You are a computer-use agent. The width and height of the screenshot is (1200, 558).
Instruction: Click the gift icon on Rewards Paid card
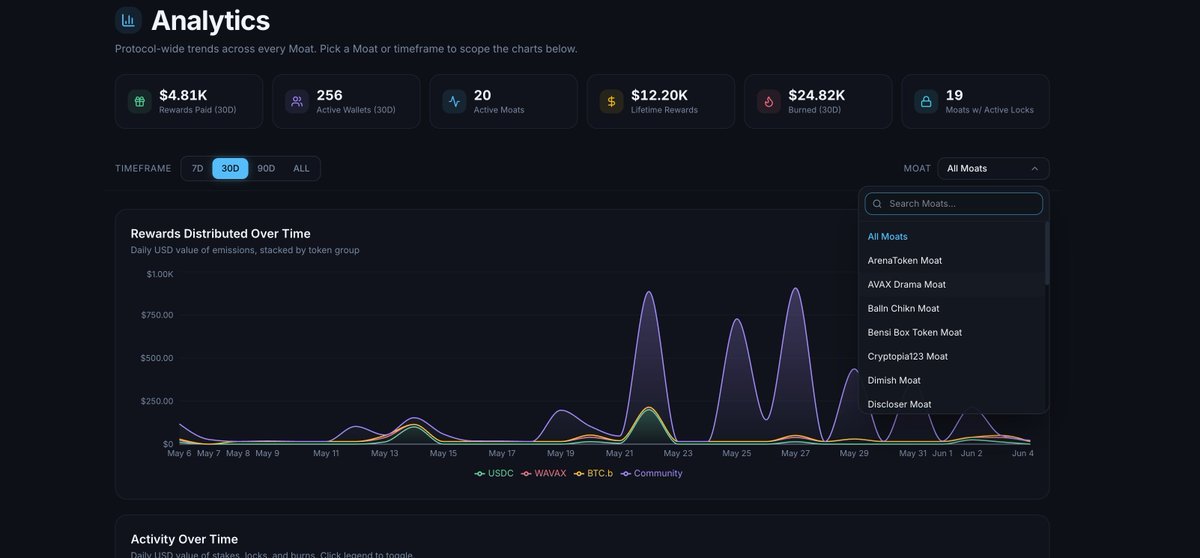point(139,101)
